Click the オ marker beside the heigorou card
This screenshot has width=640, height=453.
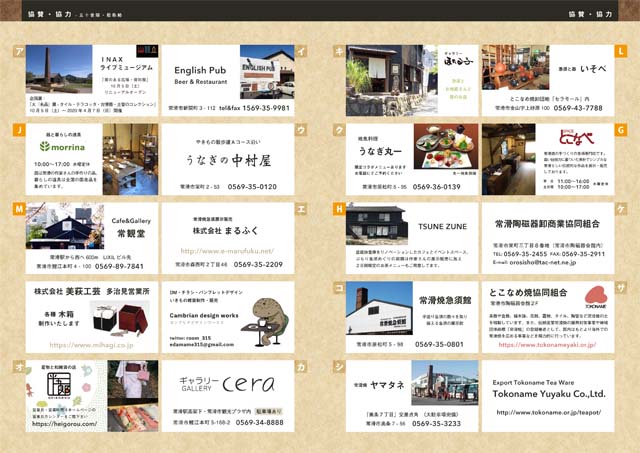(x=19, y=366)
